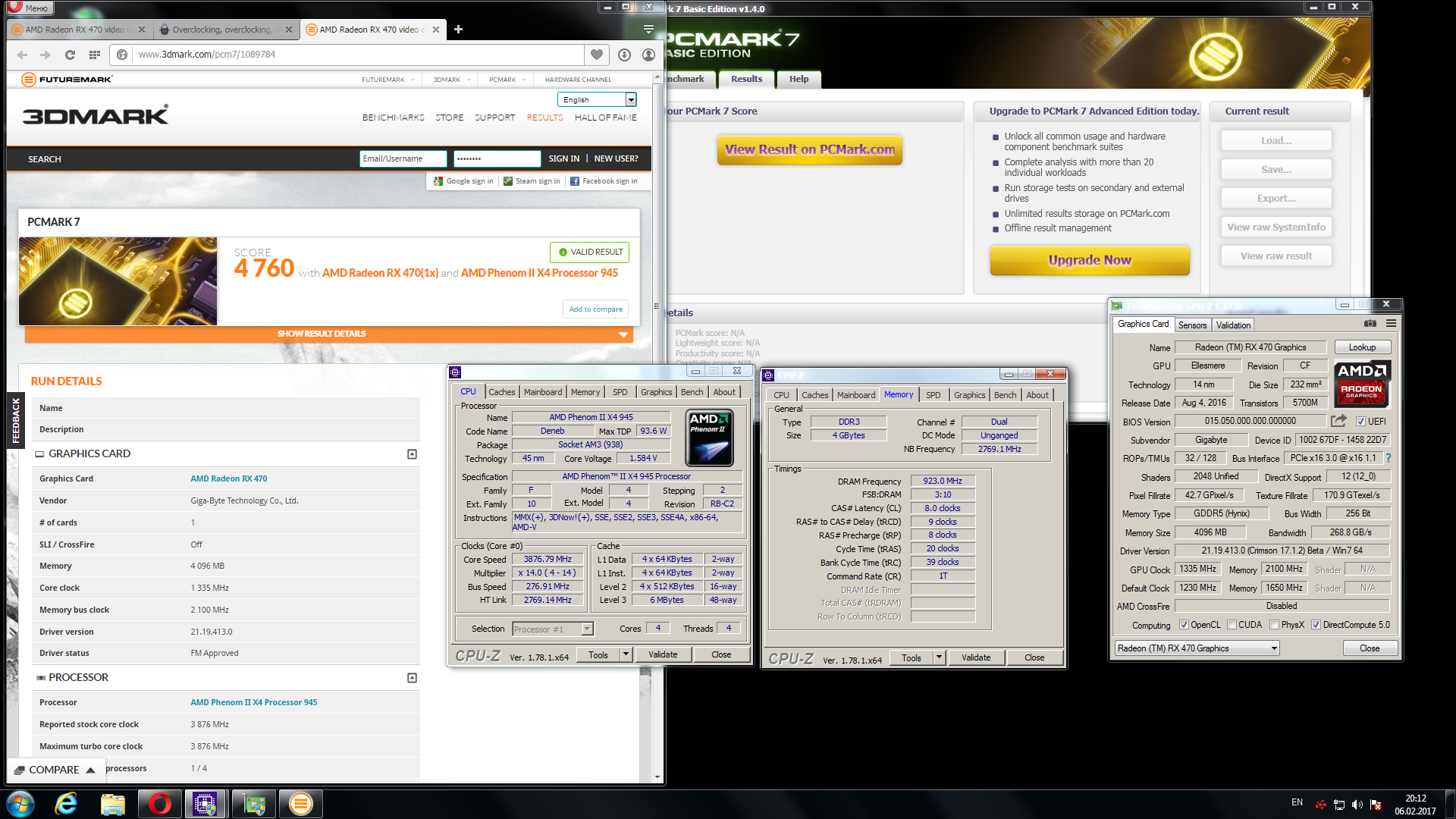This screenshot has width=1456, height=819.
Task: Open the Help tab in PCMark 7
Action: [799, 79]
